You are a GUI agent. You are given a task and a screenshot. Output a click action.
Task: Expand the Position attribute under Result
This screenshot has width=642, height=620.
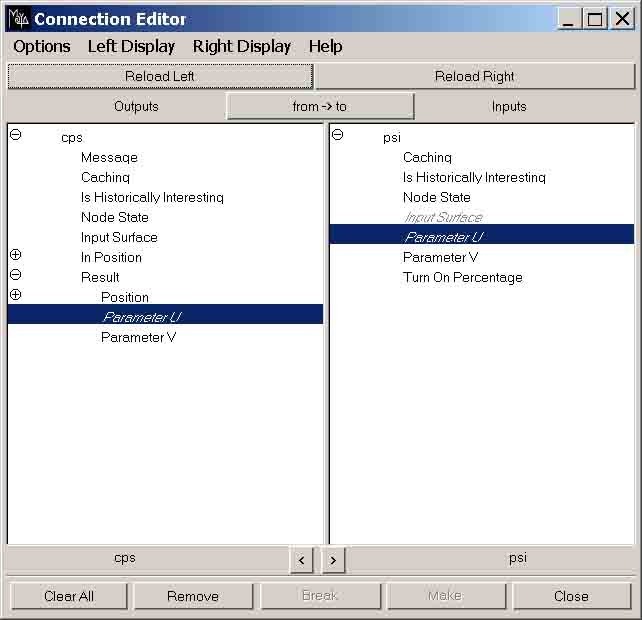[x=15, y=295]
